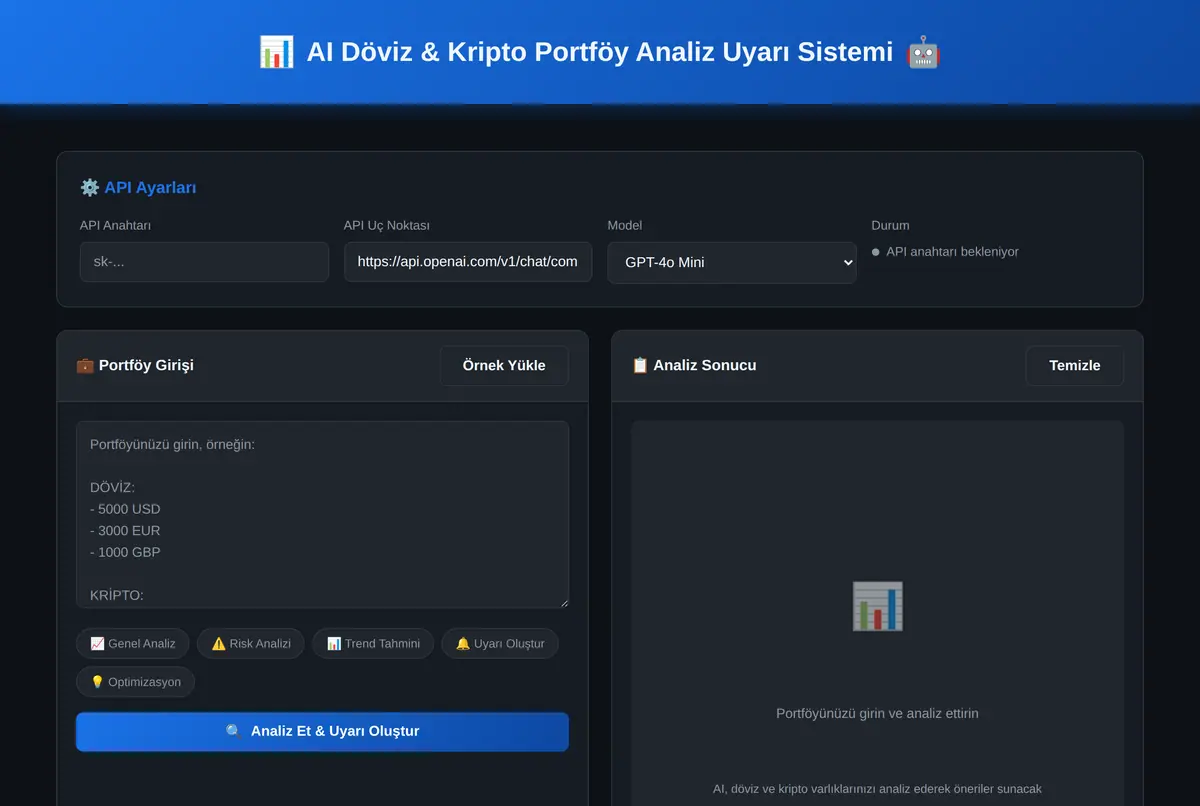Viewport: 1200px width, 806px height.
Task: Click the page title 'AI Döviz & Kripto Portföy Analiz Uyarı Sistemi'
Action: pyautogui.click(x=600, y=52)
